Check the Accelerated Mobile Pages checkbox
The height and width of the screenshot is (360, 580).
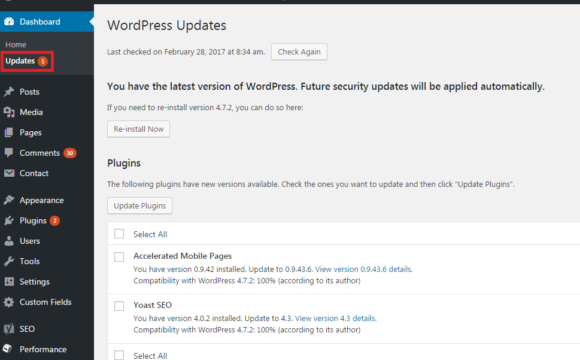point(119,257)
